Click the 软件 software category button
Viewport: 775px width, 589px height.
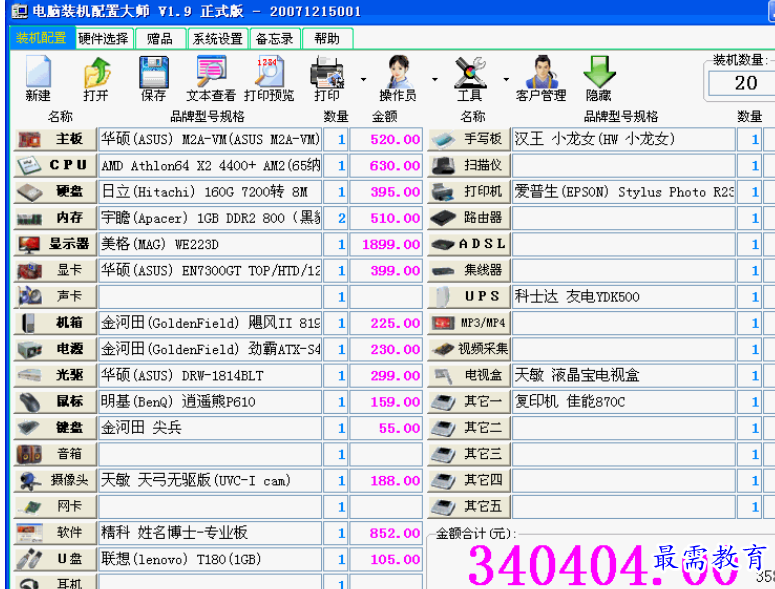coord(55,532)
